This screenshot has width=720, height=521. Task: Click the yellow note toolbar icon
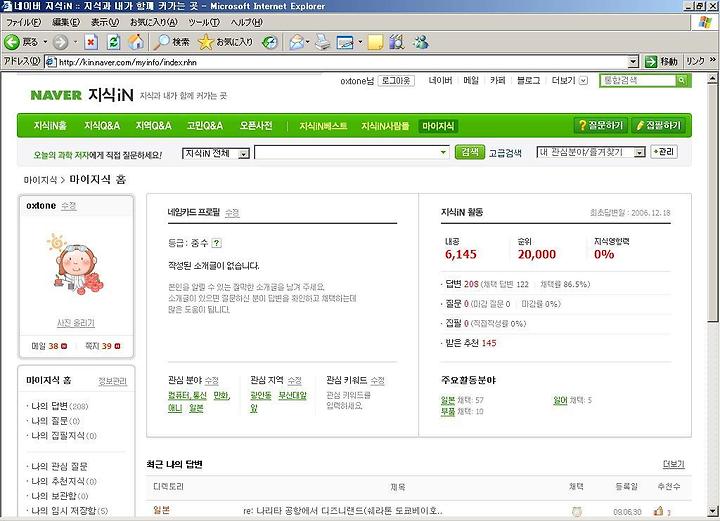[x=375, y=42]
